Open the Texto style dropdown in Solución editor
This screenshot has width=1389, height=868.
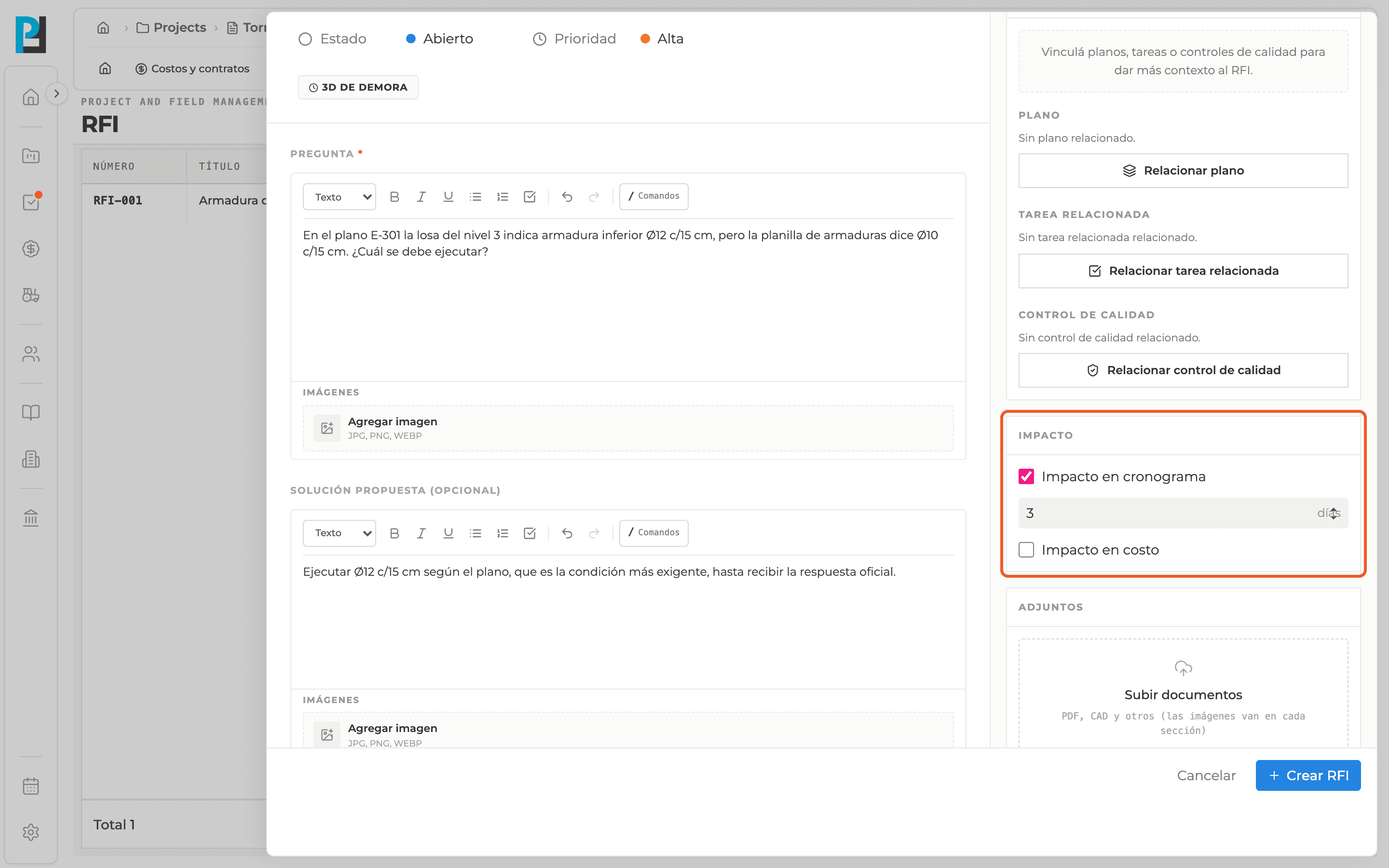point(339,533)
